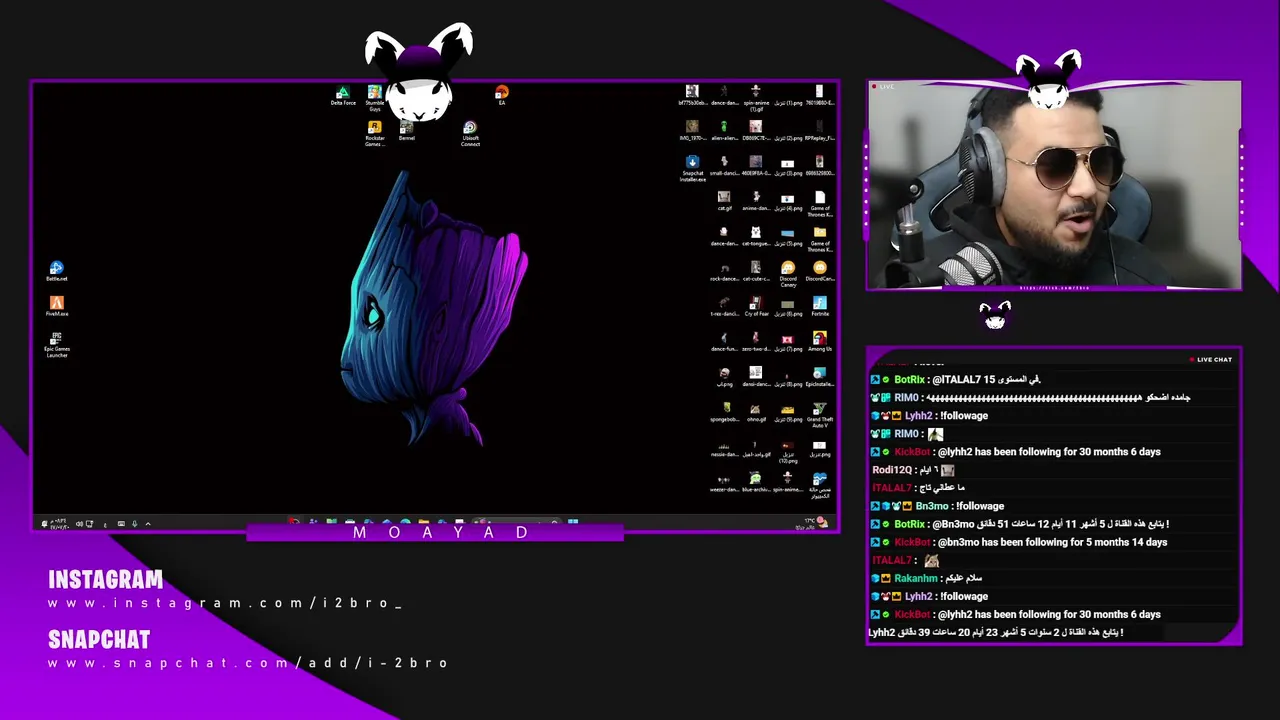Image resolution: width=1280 pixels, height=720 pixels.
Task: Select the cat-tongue gif desktop file
Action: [x=756, y=236]
